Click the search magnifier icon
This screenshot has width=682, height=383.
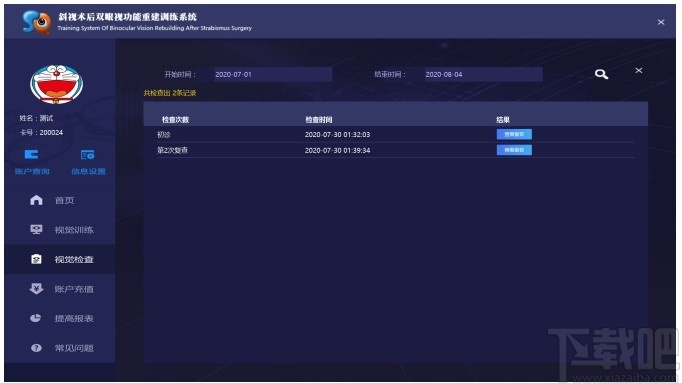[602, 74]
